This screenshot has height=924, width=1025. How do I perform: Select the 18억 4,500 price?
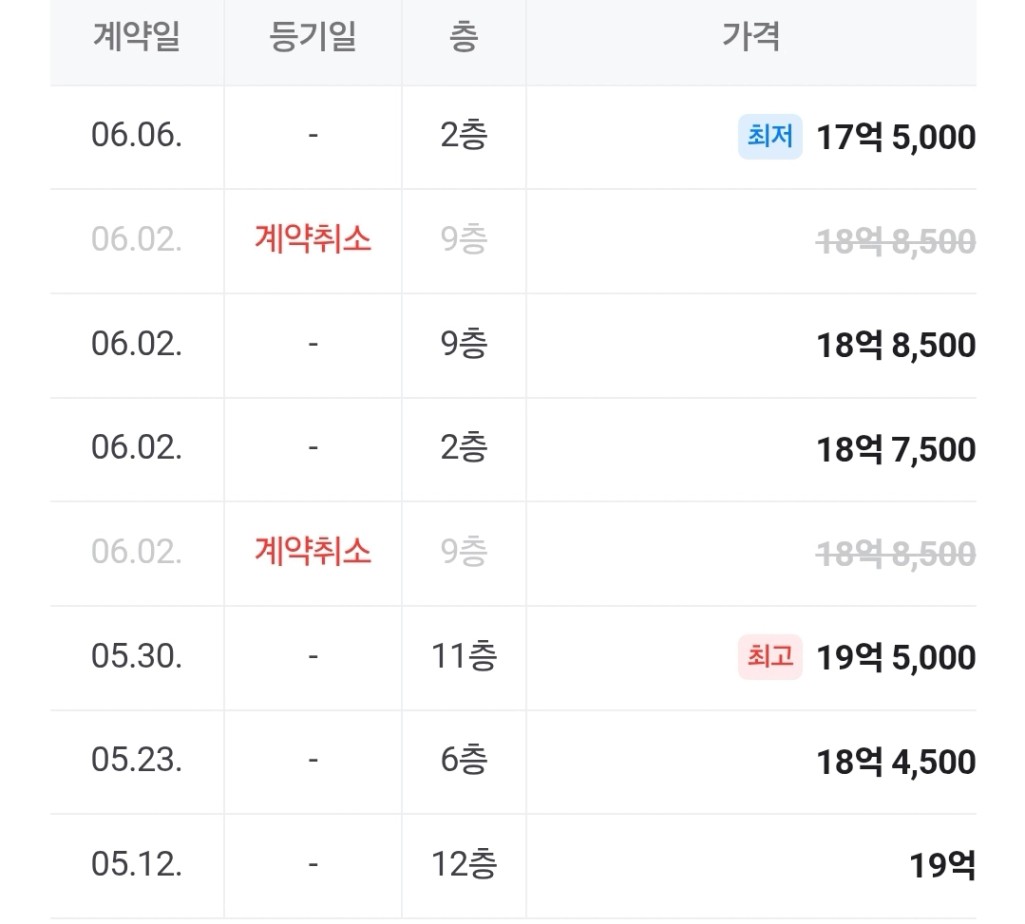(896, 762)
